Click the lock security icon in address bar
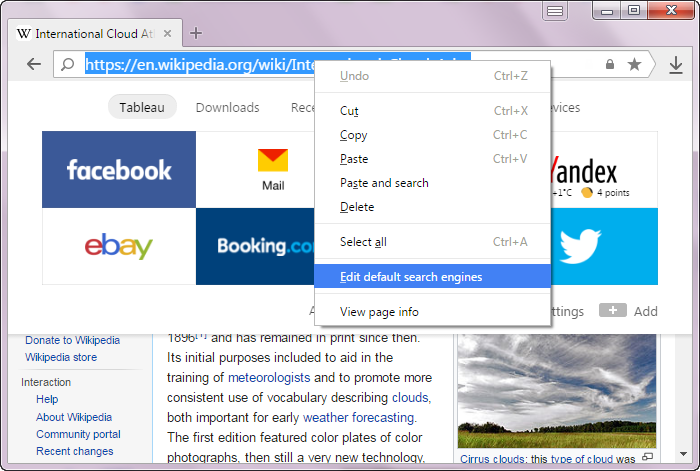The image size is (700, 471). click(610, 64)
